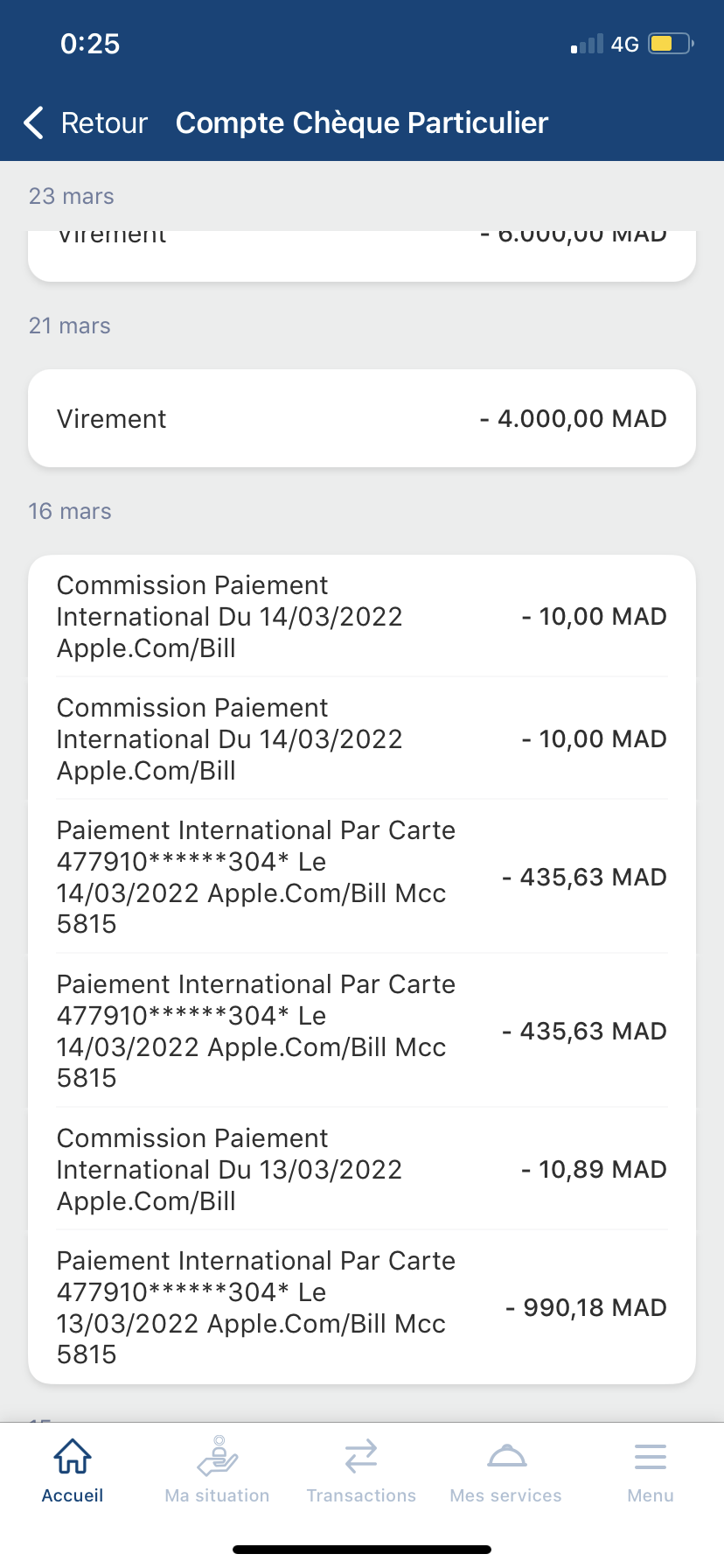Tap the battery indicator in status bar
The height and width of the screenshot is (1568, 724).
[x=671, y=44]
